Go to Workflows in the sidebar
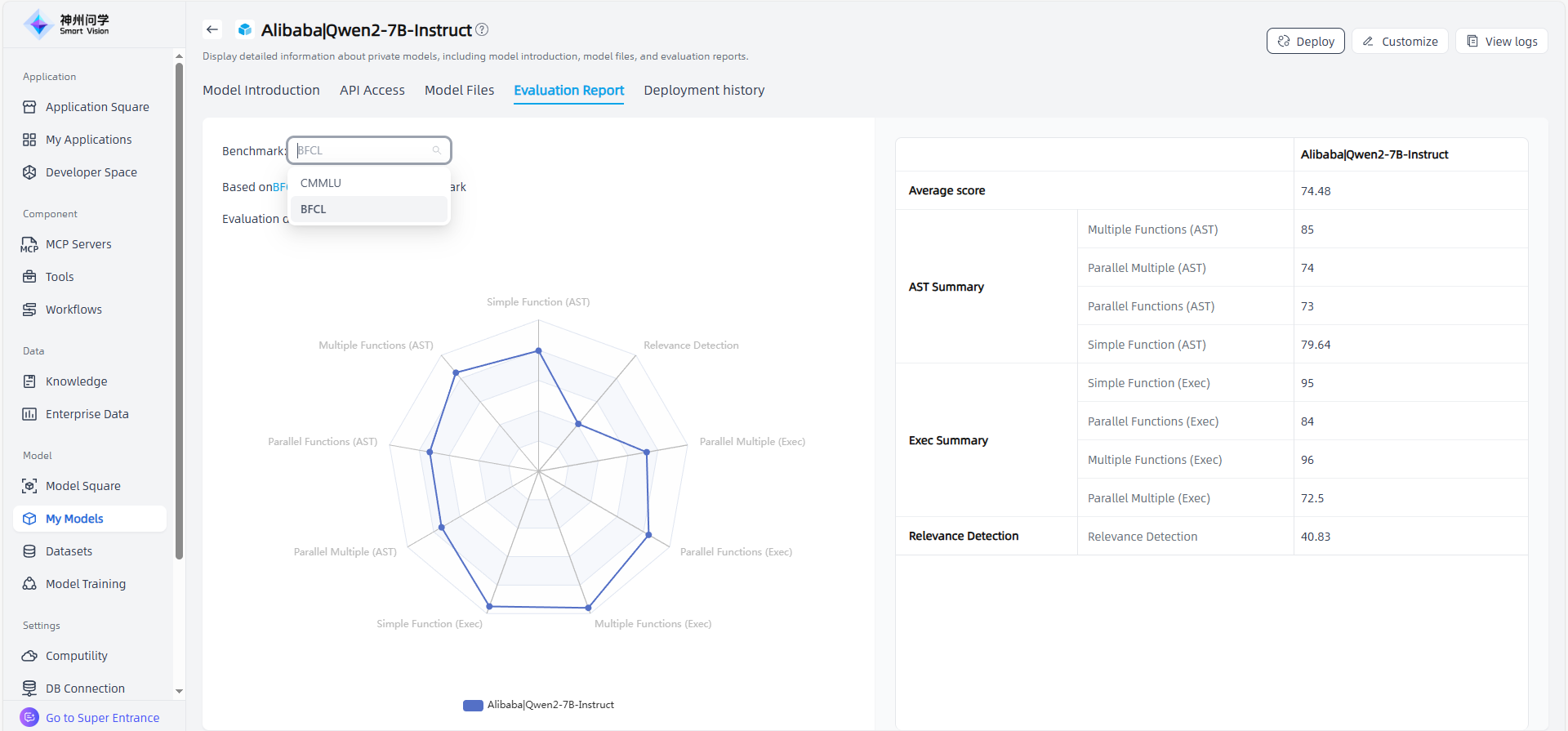 (73, 310)
